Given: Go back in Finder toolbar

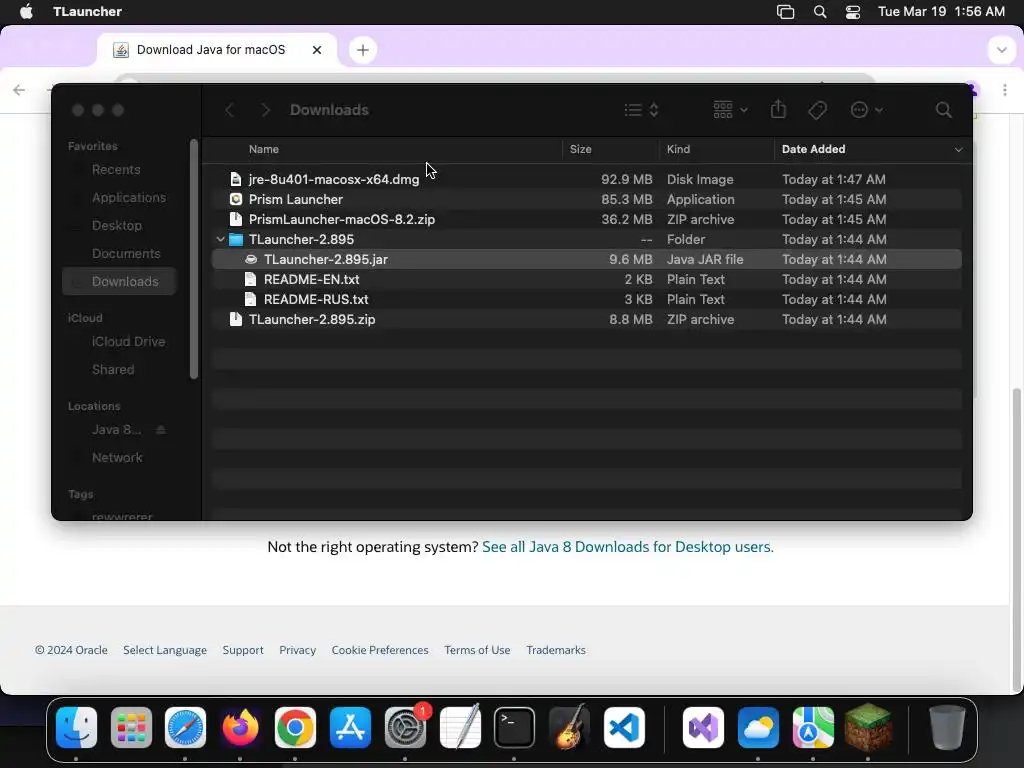Looking at the screenshot, I should coord(229,110).
